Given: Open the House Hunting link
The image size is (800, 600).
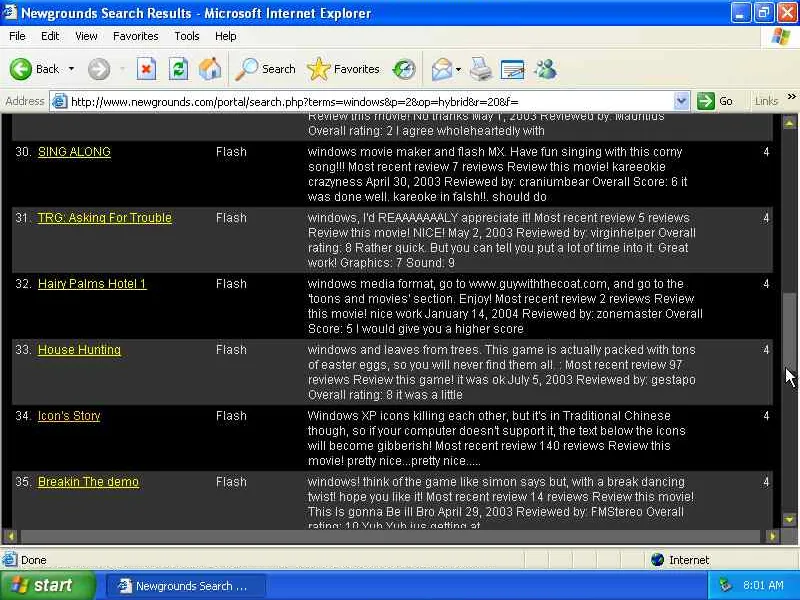Looking at the screenshot, I should click(x=80, y=350).
